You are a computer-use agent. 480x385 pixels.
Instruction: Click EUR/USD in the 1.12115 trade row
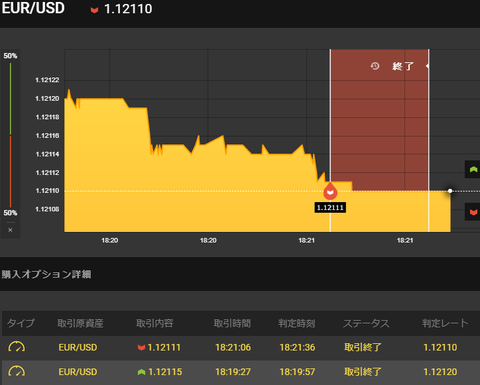[x=78, y=372]
